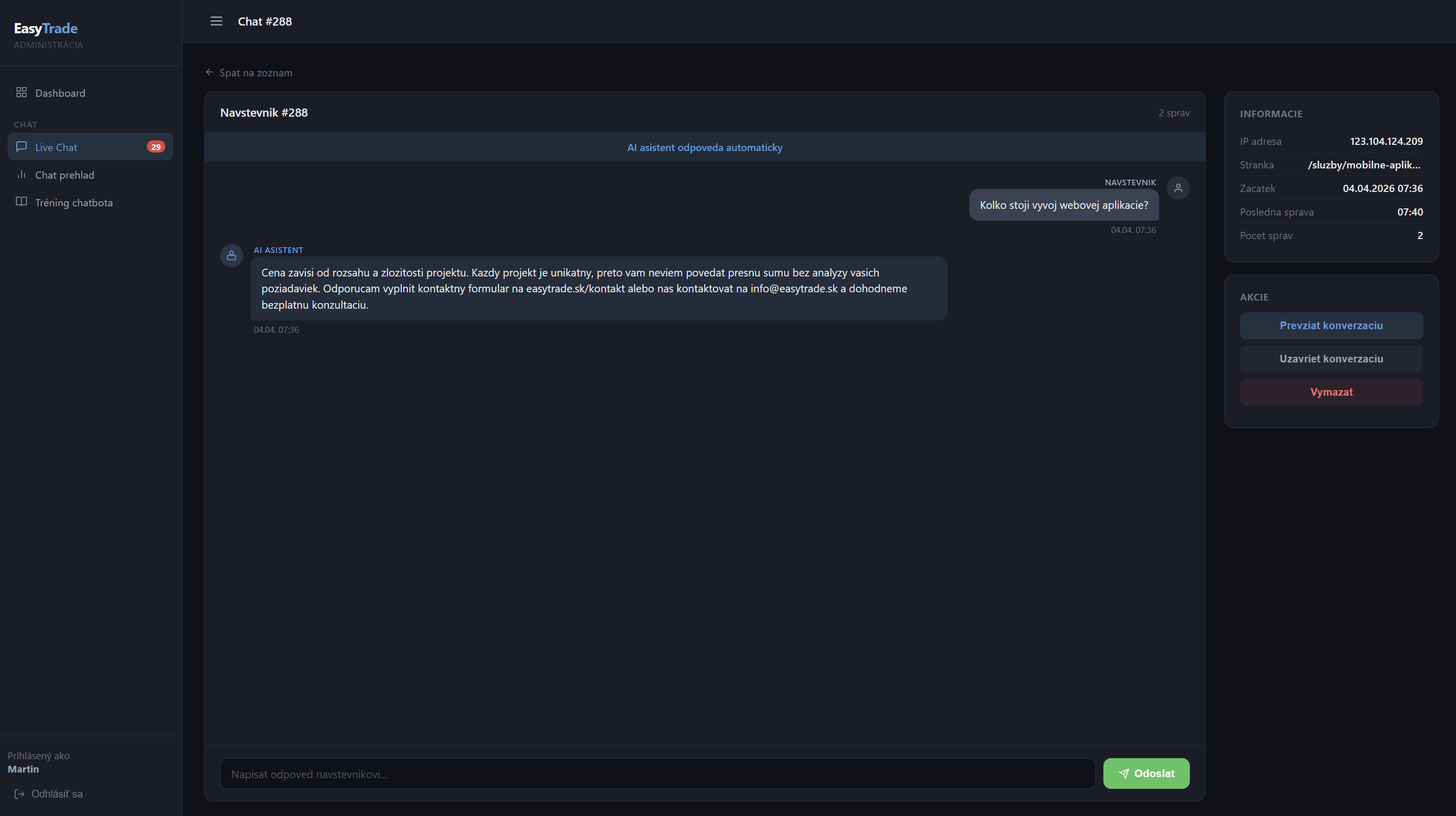The image size is (1456, 816).
Task: Toggle the hamburger sidebar menu icon
Action: pos(216,22)
